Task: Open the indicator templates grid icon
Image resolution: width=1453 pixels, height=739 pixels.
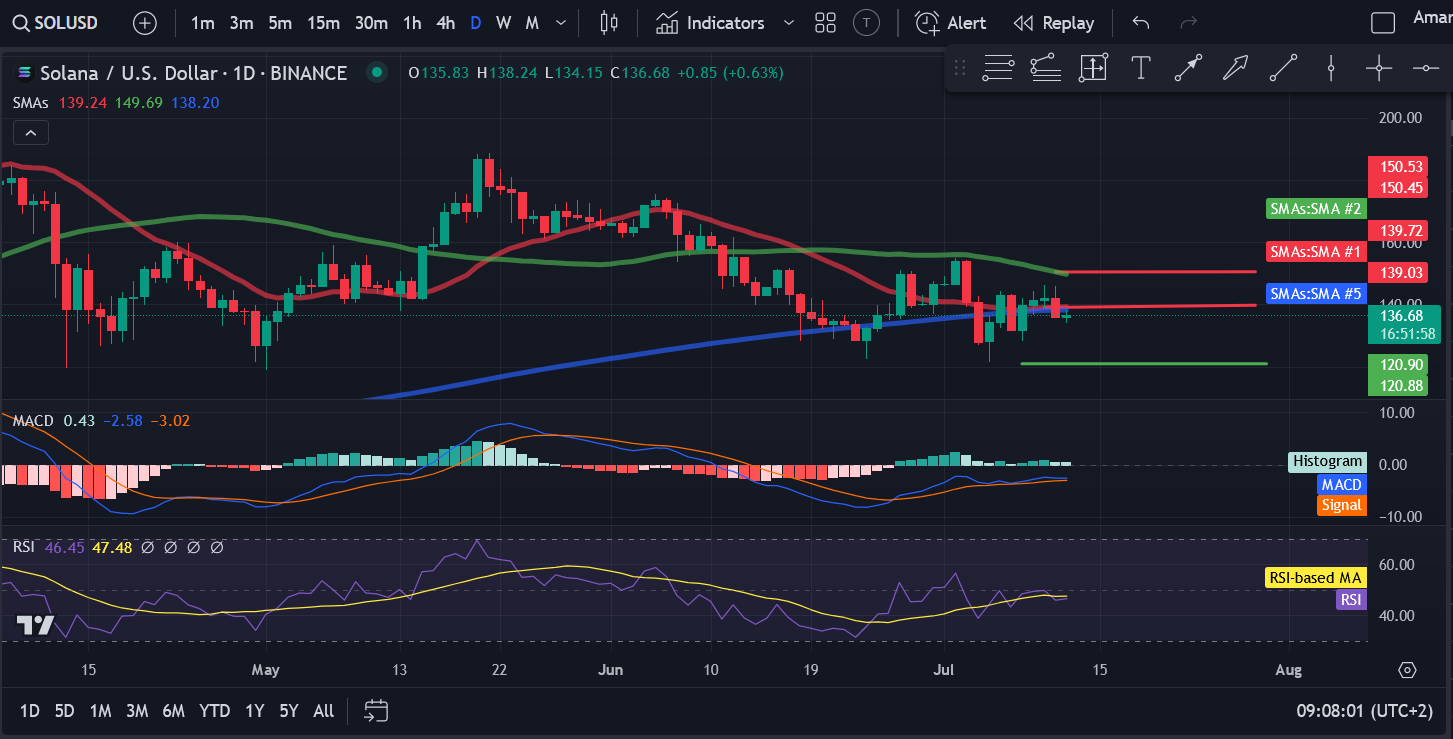Action: point(825,22)
